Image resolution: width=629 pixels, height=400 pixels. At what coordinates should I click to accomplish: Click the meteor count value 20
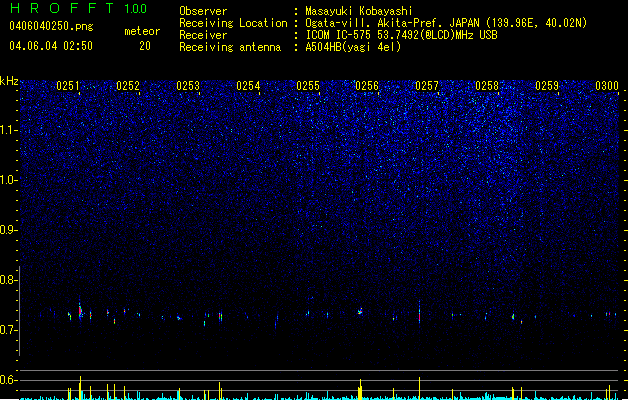pos(145,46)
